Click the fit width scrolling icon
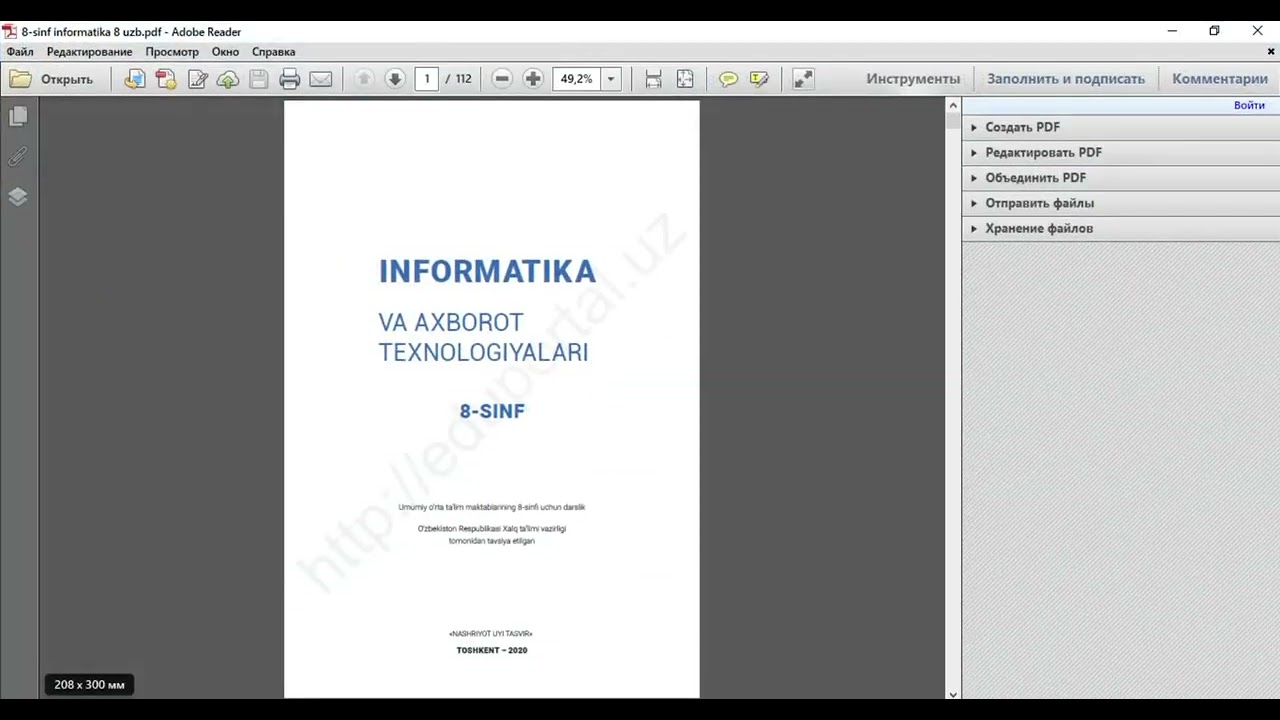Screen dimensions: 1280x720 (653, 79)
